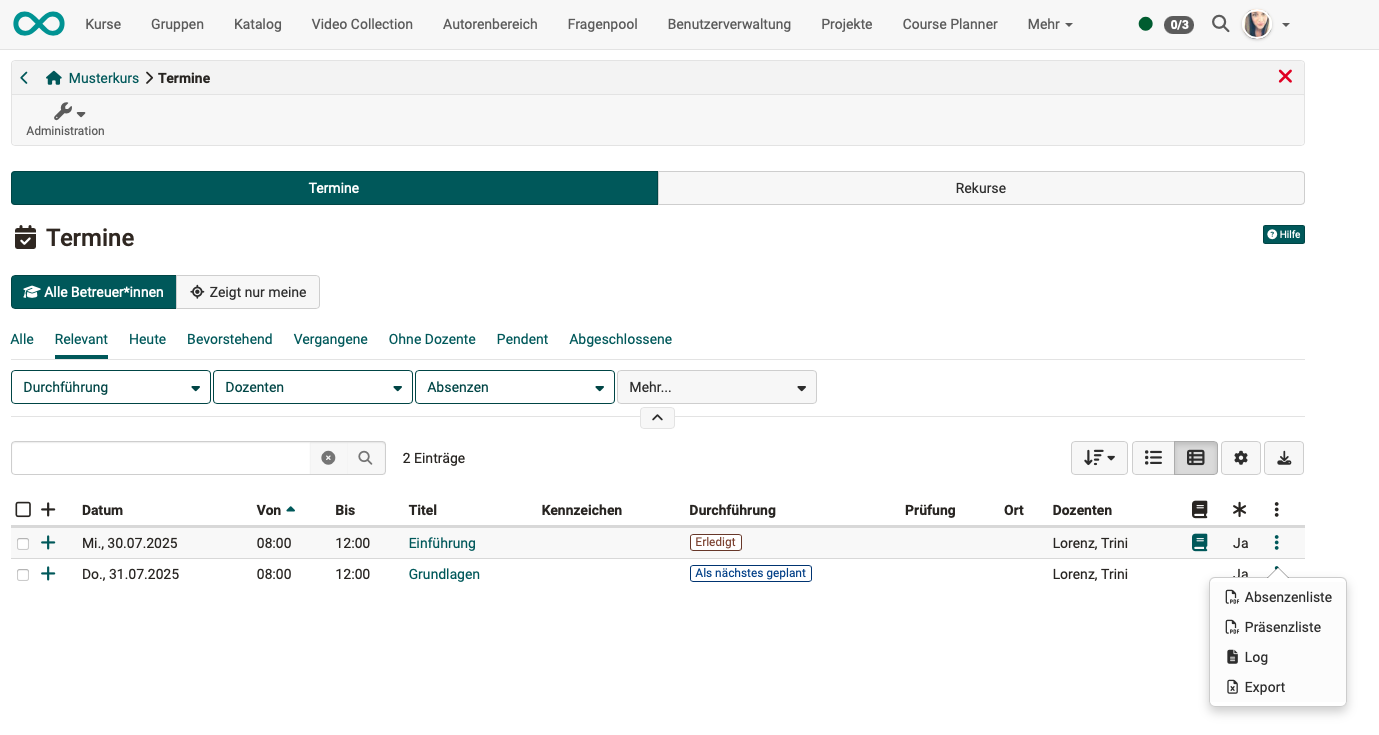Switch to the Rekurse tab

coord(981,187)
